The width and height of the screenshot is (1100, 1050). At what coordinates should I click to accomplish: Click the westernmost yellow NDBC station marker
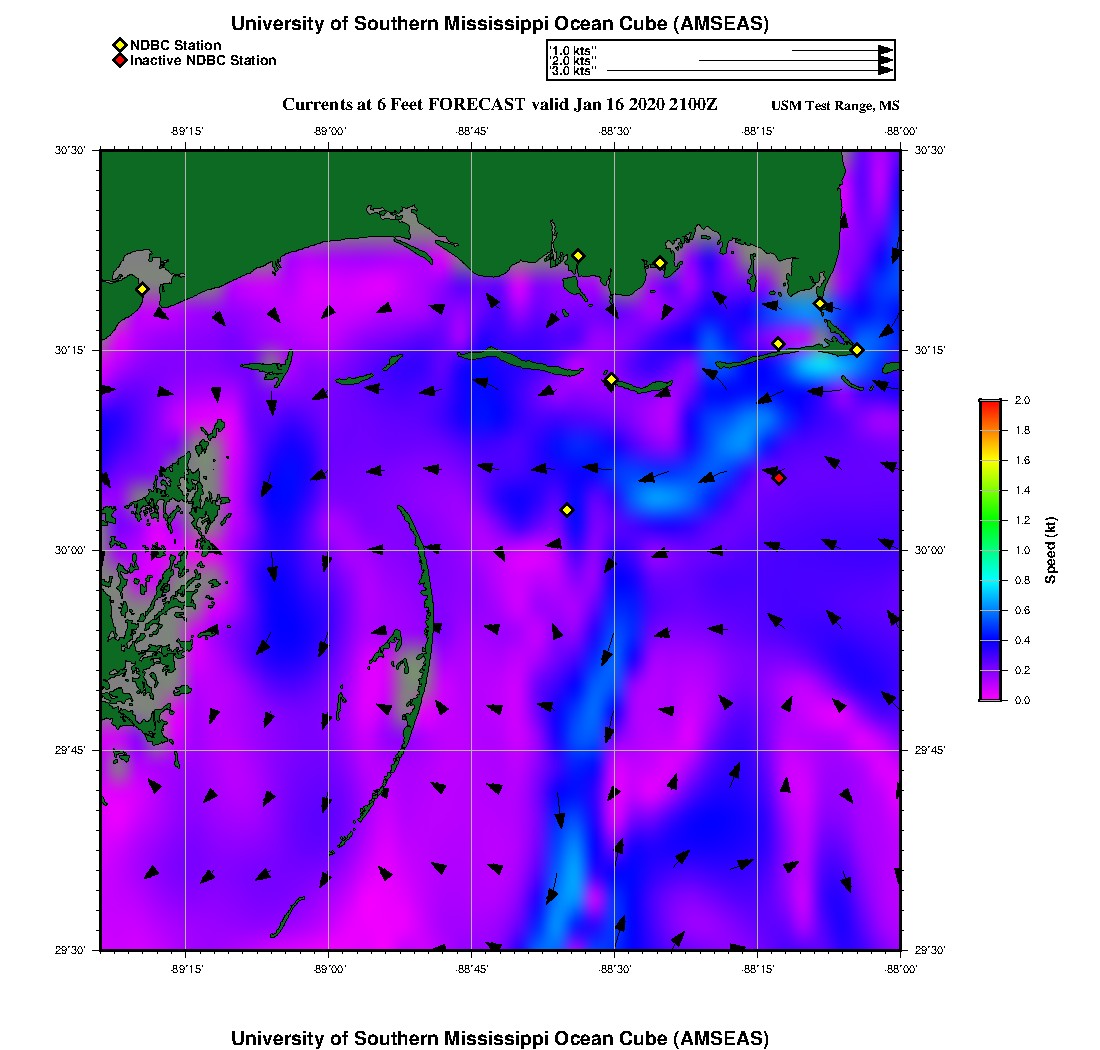click(x=142, y=289)
